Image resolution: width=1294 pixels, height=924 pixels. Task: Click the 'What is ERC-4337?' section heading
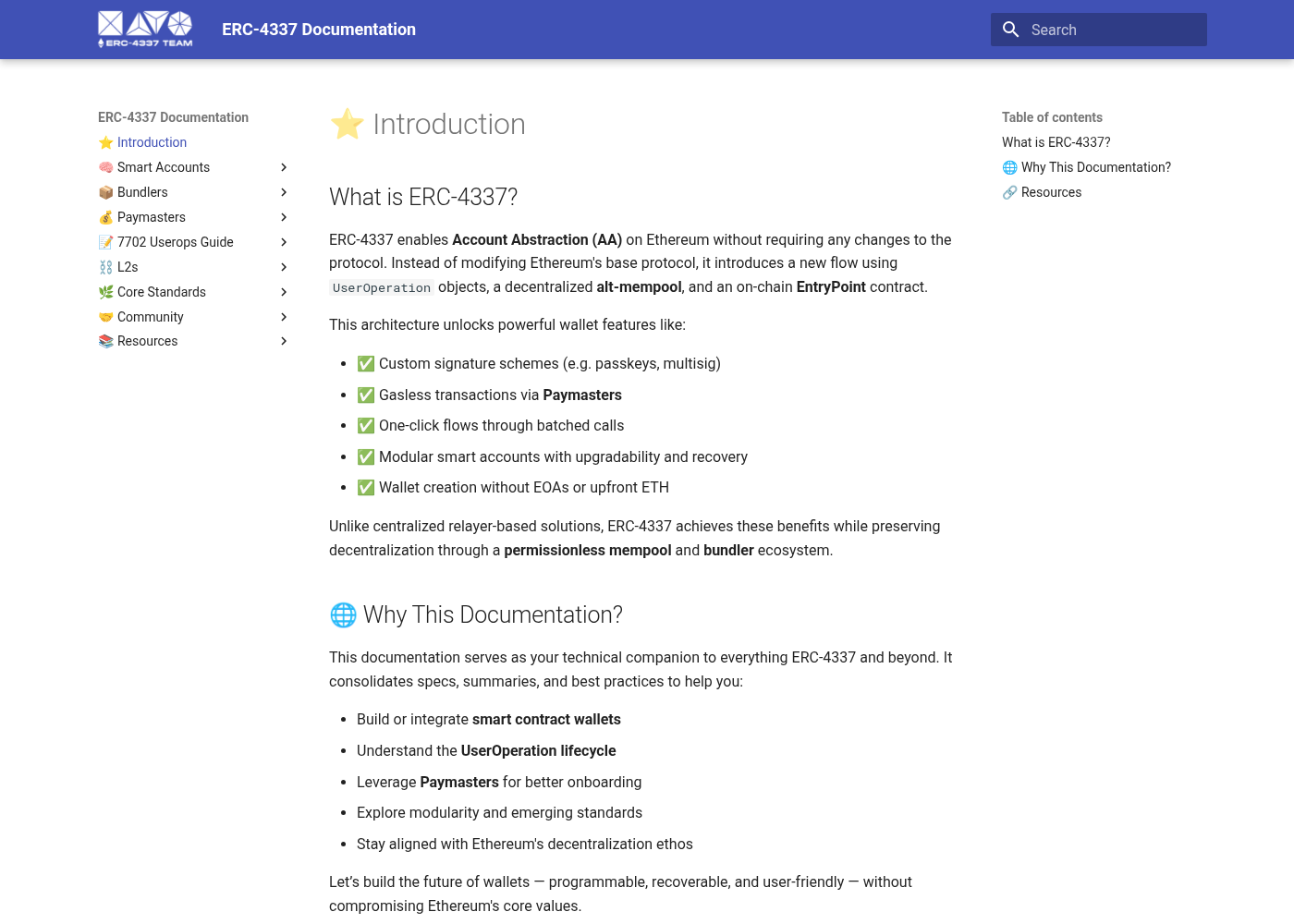pos(423,197)
